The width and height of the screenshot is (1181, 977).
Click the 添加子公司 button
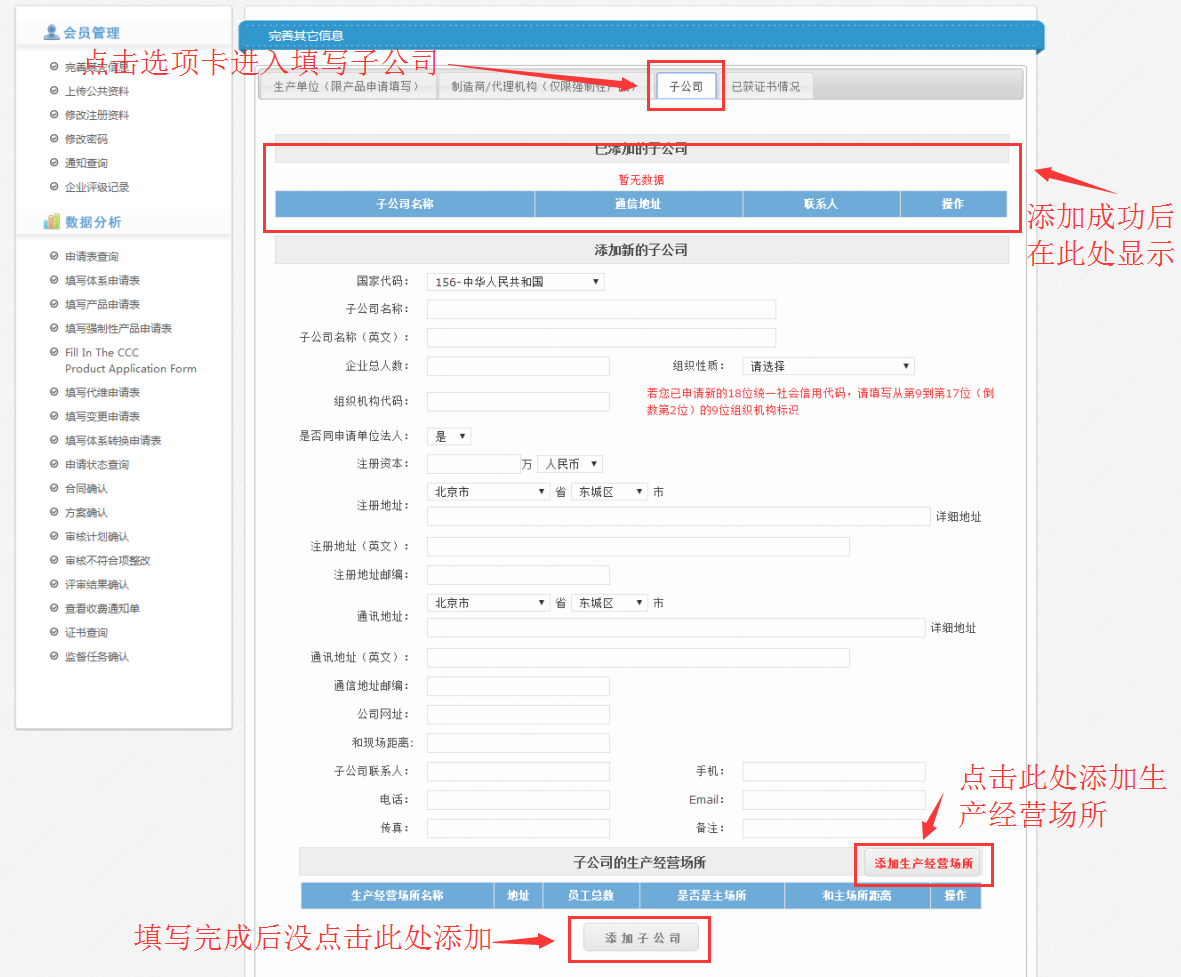point(642,939)
